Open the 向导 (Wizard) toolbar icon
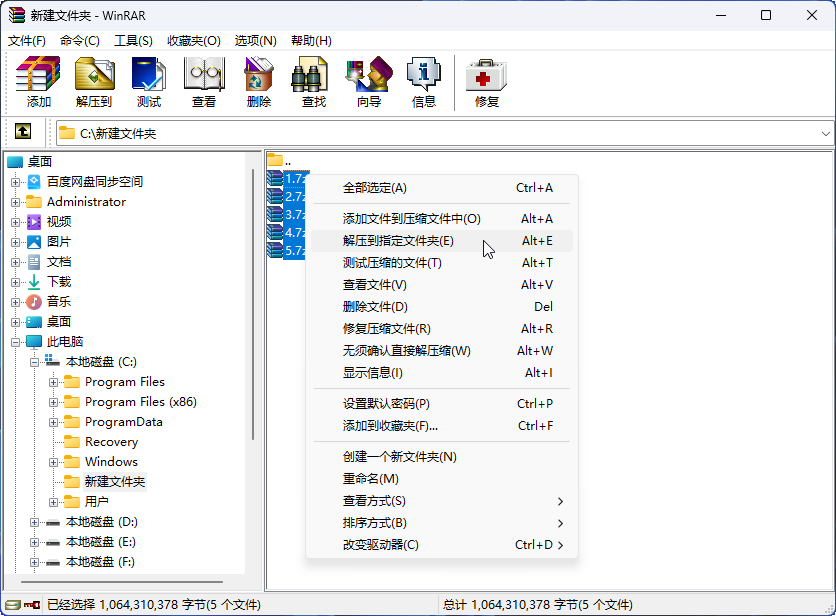Screen dimensions: 836x616 pos(369,82)
